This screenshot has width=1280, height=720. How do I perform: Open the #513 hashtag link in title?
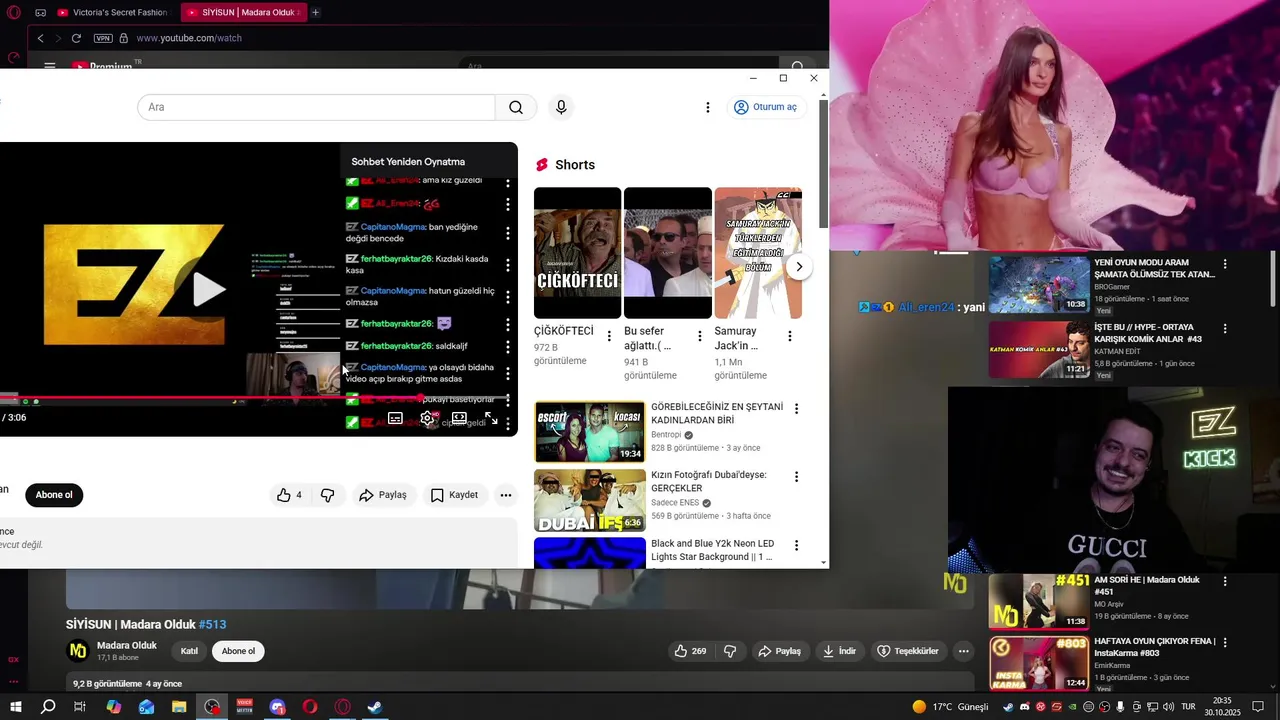point(212,624)
